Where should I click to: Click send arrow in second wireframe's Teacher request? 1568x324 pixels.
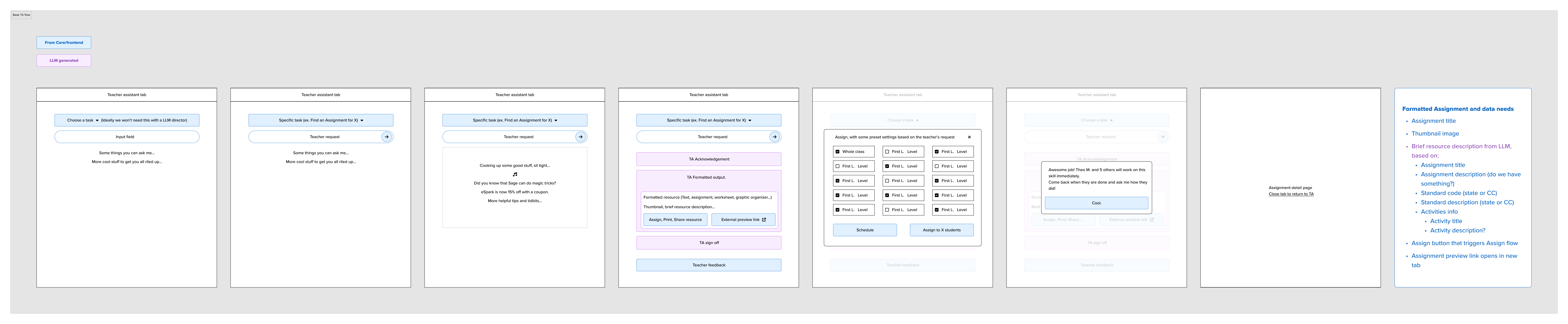(x=386, y=137)
